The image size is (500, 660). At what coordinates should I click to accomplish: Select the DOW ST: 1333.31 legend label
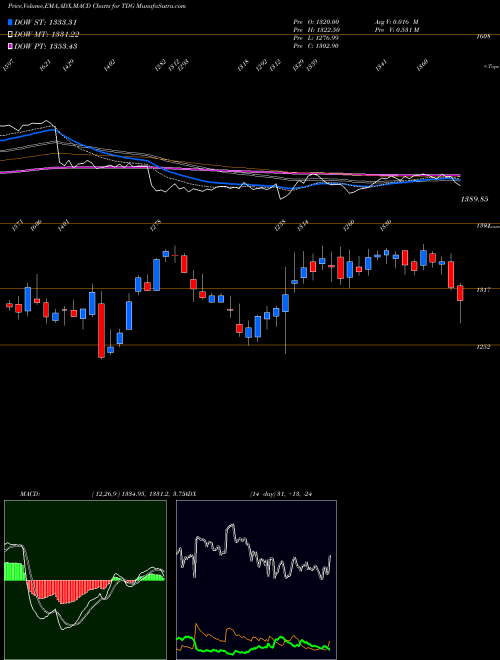coord(45,22)
